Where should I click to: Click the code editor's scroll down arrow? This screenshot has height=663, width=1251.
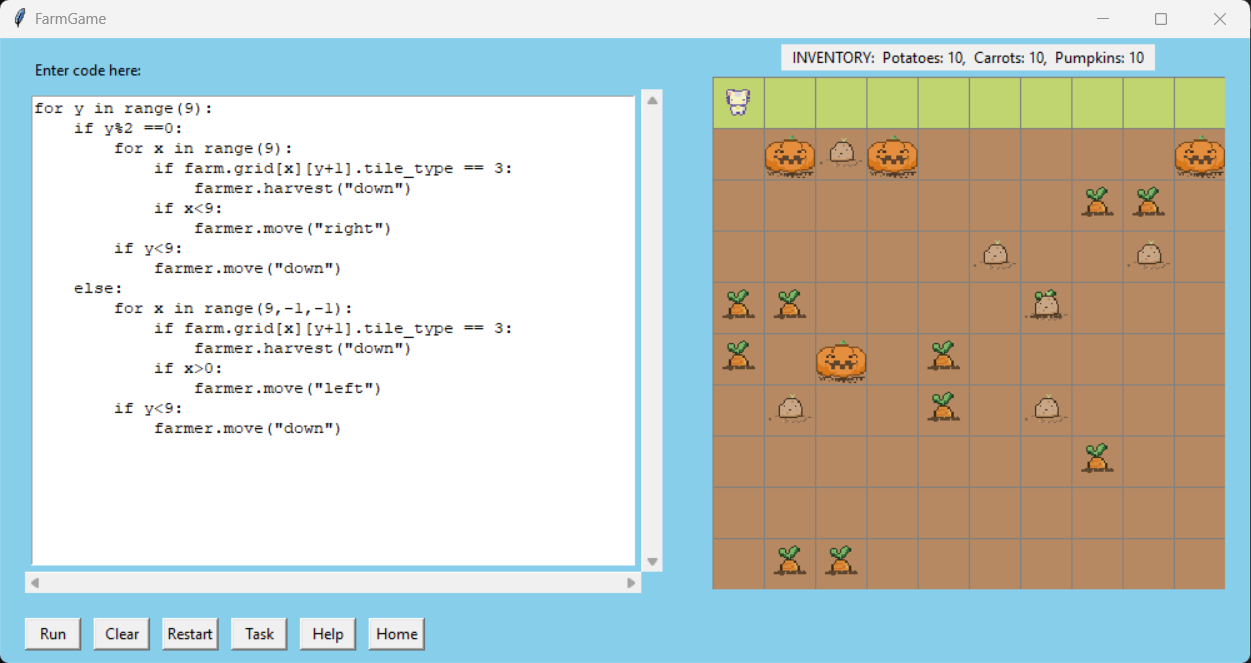[x=653, y=562]
